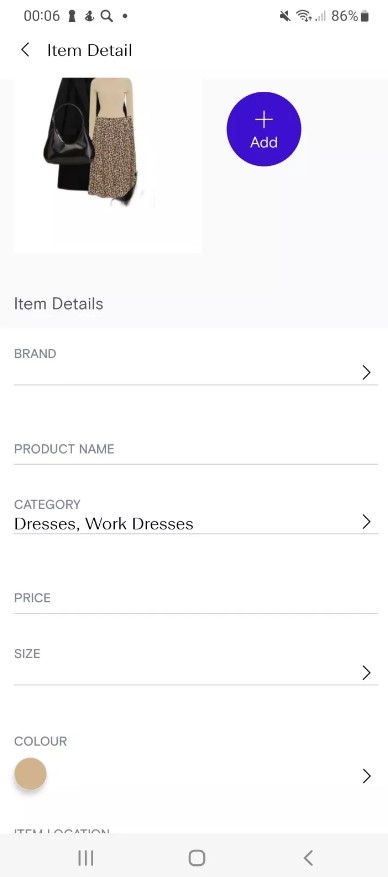Tap the back arrow beside Item Detail
Screen dimensions: 388x877
[25, 50]
